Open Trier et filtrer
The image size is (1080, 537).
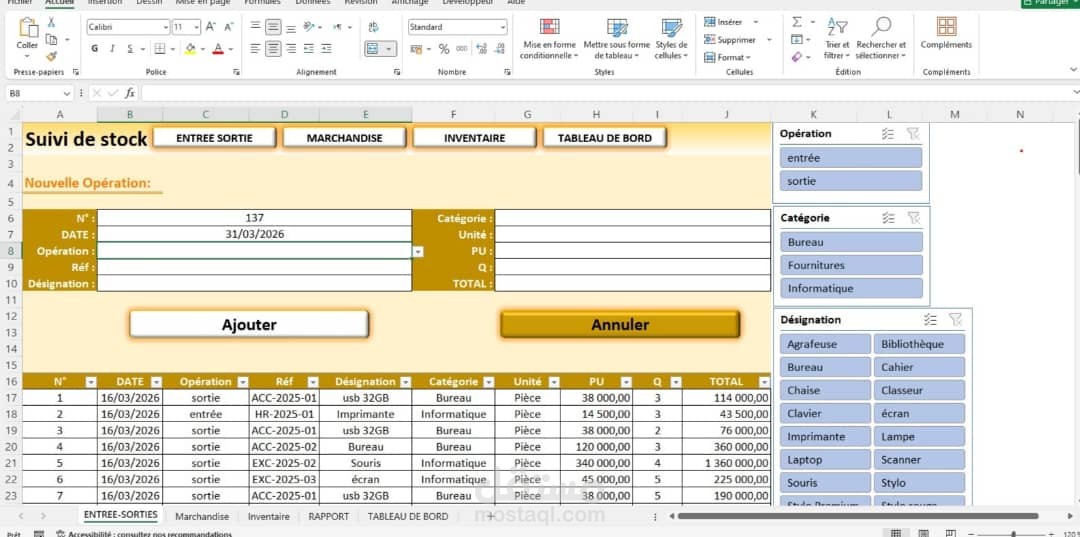click(837, 39)
